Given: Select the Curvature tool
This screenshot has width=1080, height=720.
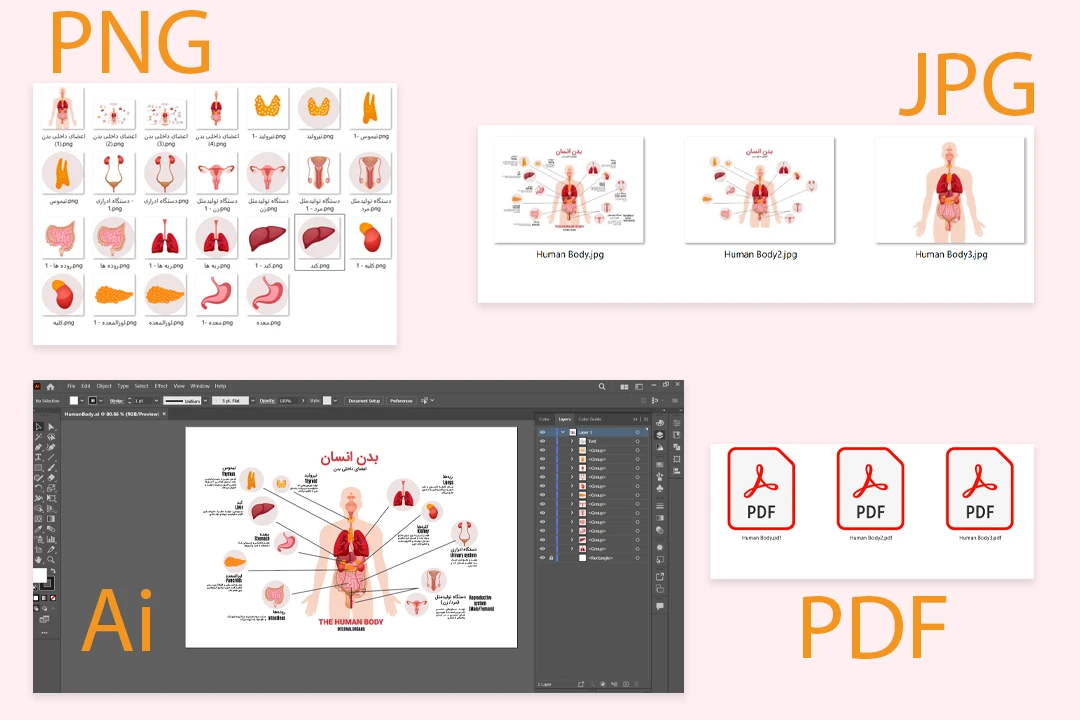Looking at the screenshot, I should [52, 447].
